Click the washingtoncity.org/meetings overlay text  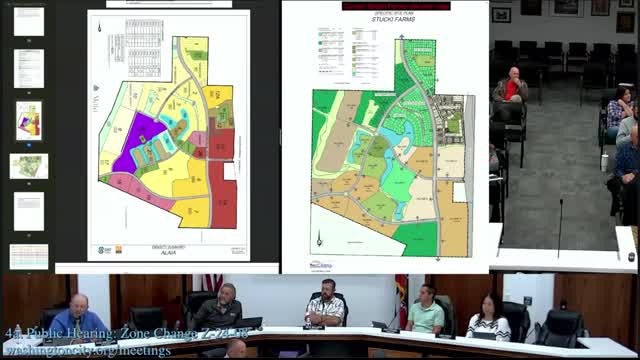tap(88, 351)
